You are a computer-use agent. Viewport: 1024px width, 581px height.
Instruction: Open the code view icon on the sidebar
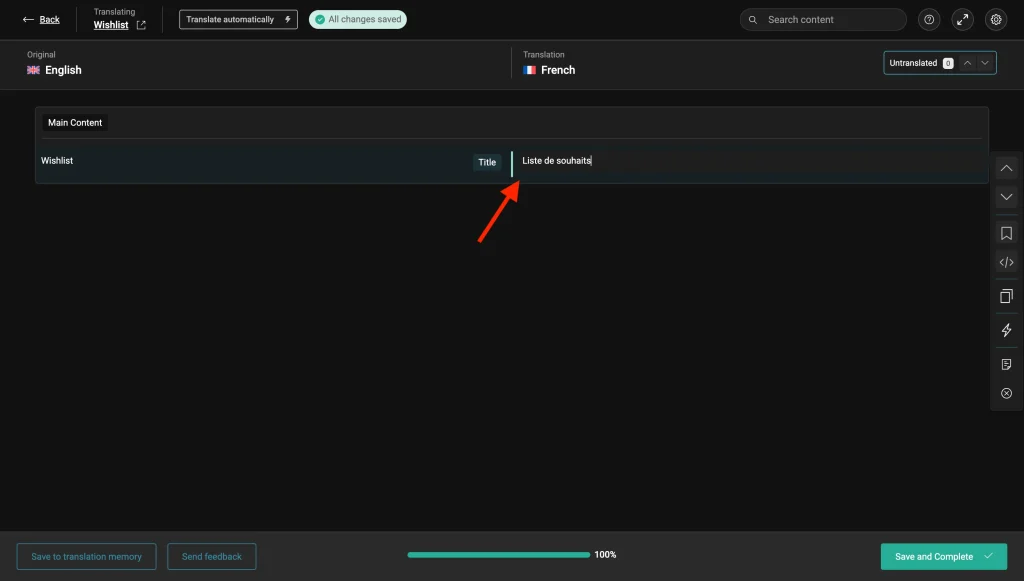(1006, 262)
